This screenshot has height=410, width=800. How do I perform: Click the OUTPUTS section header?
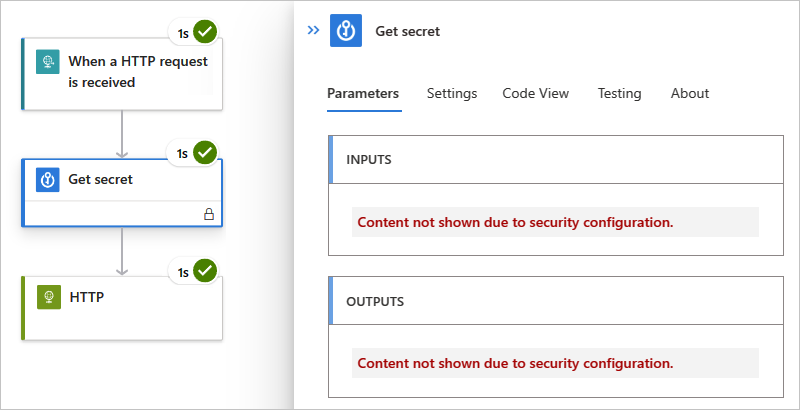pos(556,301)
